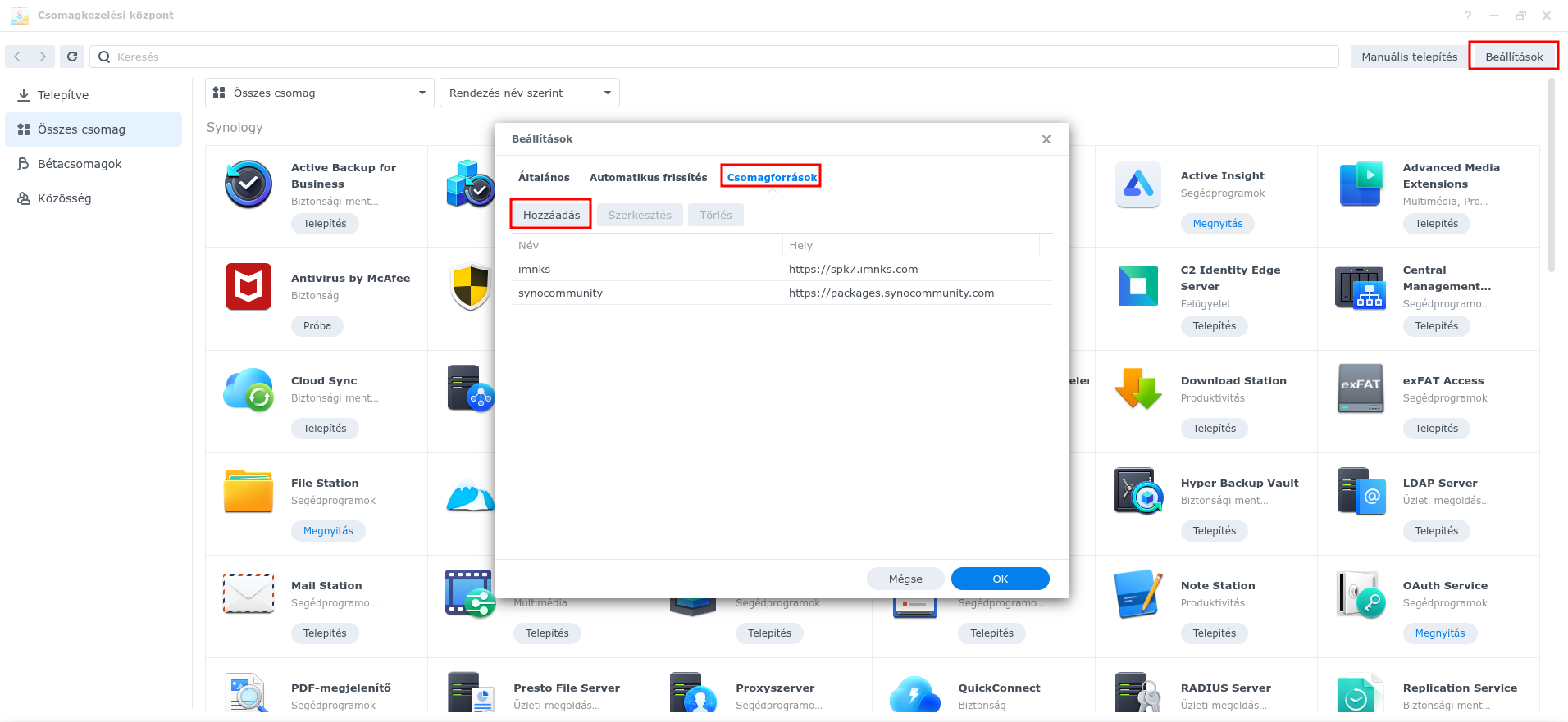Click in the Keresés search field

point(713,57)
